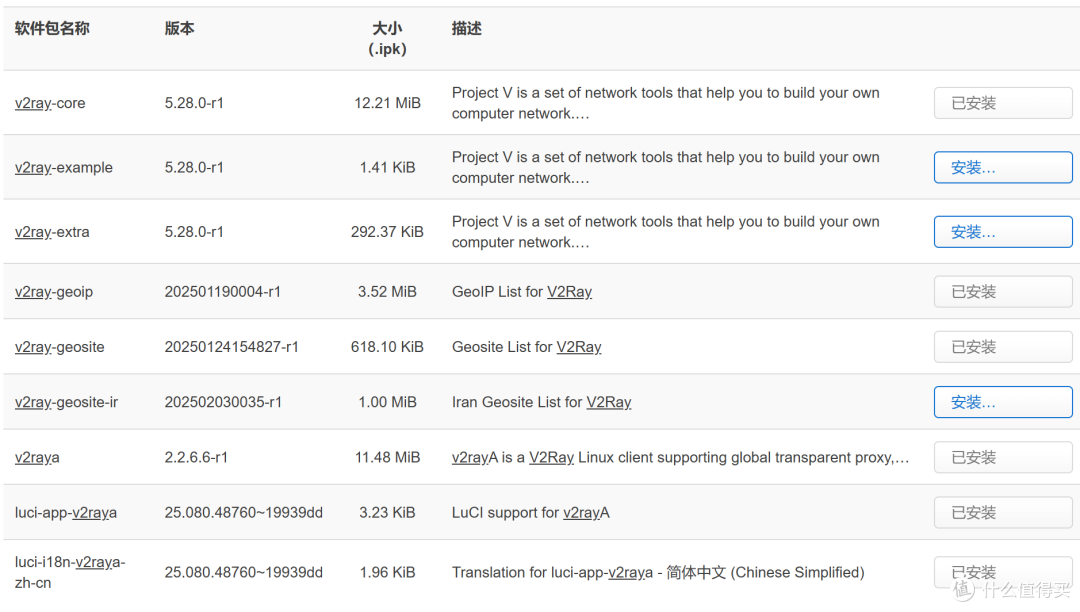This screenshot has width=1080, height=612.
Task: Click the V2Ray link in GeoIP description
Action: [568, 291]
